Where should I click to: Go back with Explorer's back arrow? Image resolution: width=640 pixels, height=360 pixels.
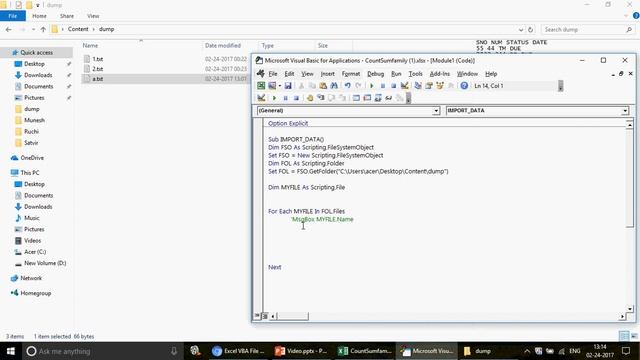click(9, 29)
